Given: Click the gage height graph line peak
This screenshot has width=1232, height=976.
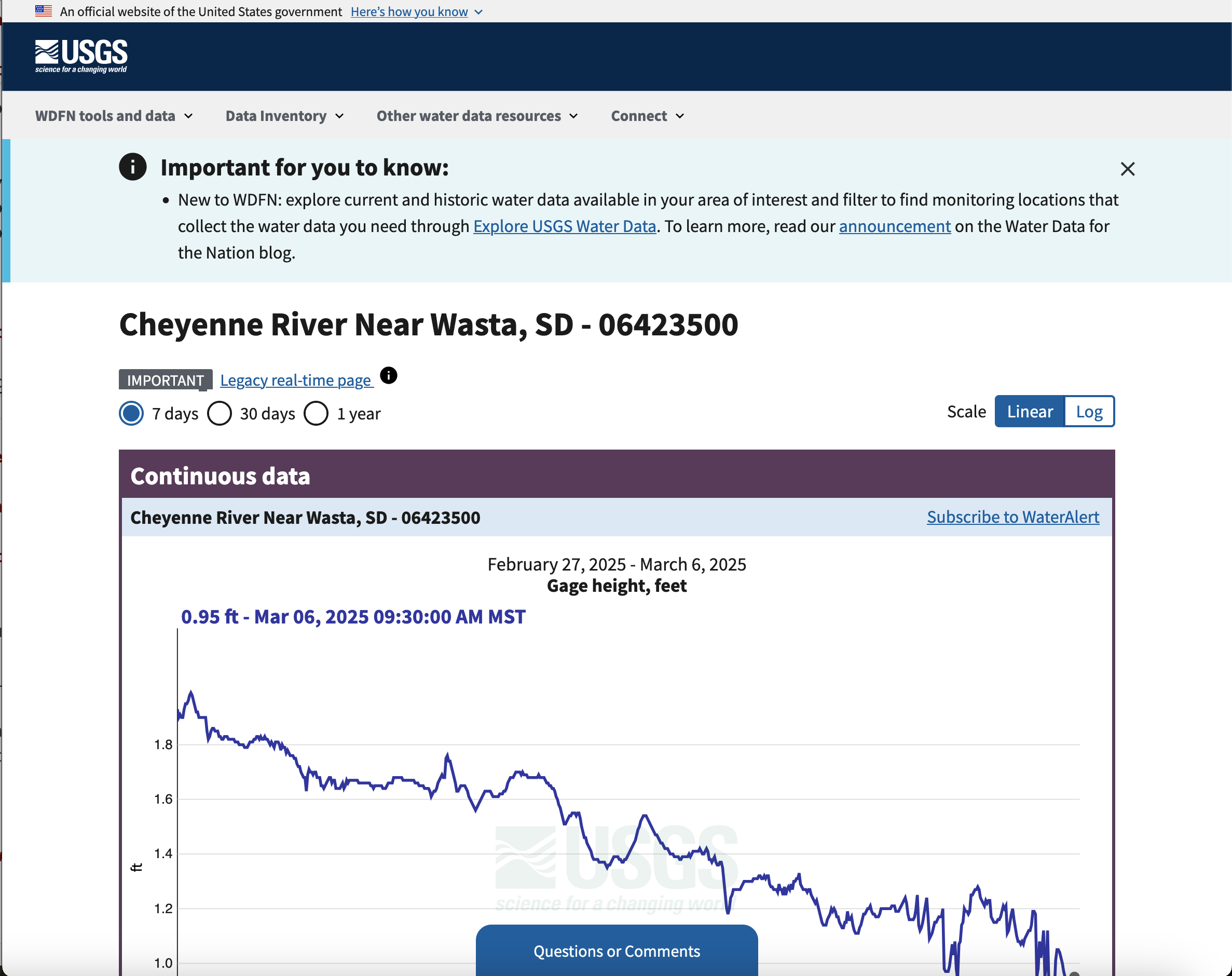Looking at the screenshot, I should click(191, 693).
